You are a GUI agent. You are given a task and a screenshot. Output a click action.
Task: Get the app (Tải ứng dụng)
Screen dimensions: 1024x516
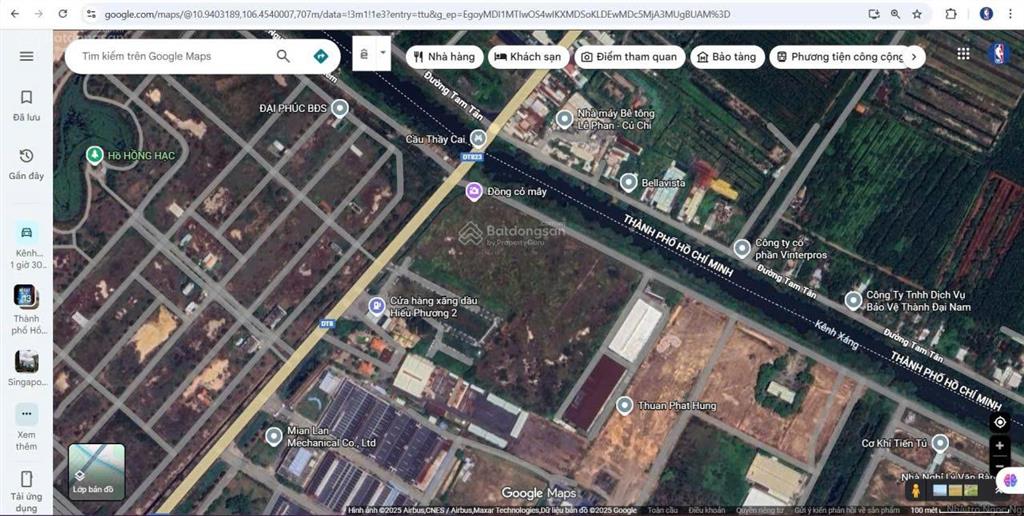(27, 491)
